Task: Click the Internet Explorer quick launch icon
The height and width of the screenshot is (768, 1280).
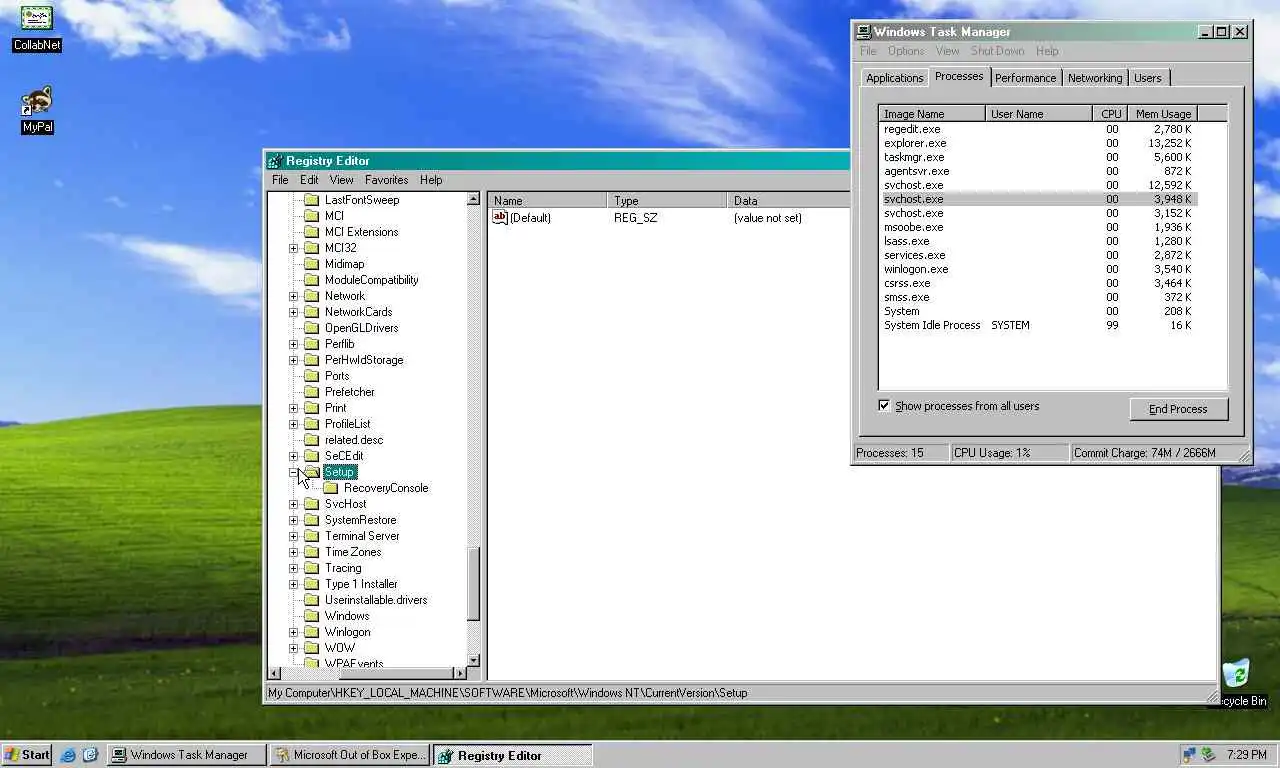Action: 68,755
